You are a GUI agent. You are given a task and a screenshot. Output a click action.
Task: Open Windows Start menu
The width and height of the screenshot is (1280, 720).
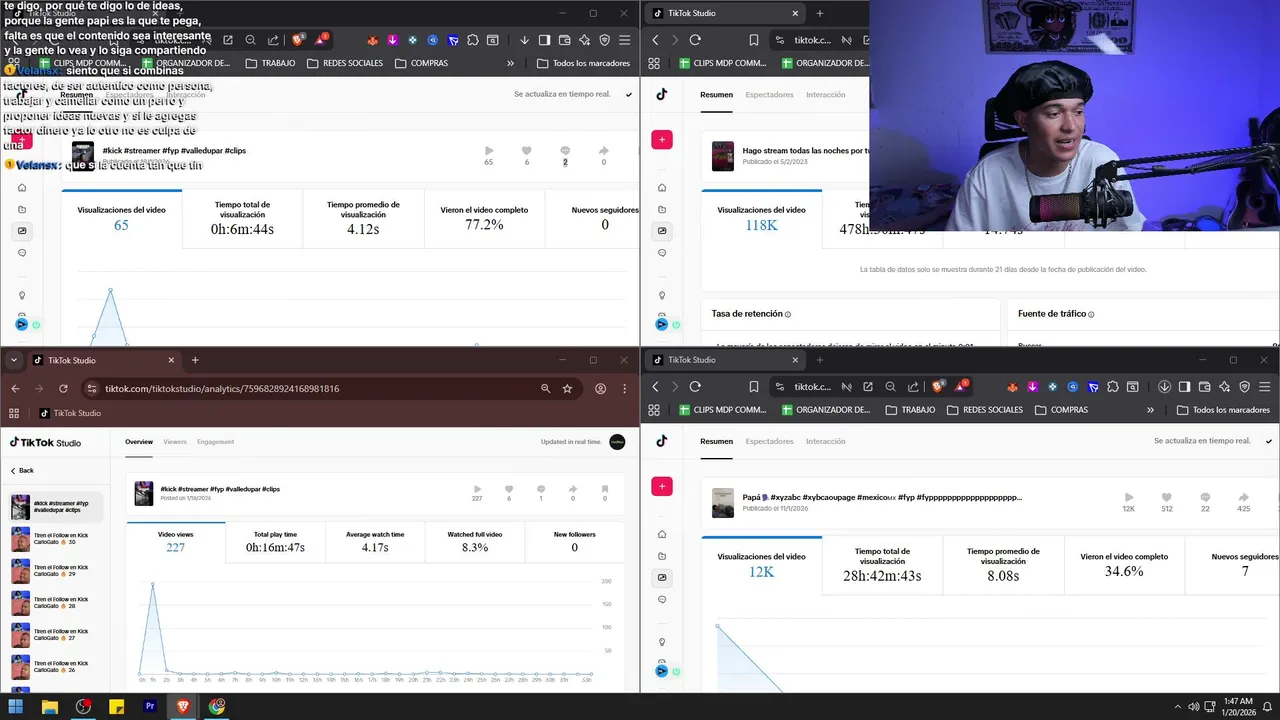click(16, 706)
